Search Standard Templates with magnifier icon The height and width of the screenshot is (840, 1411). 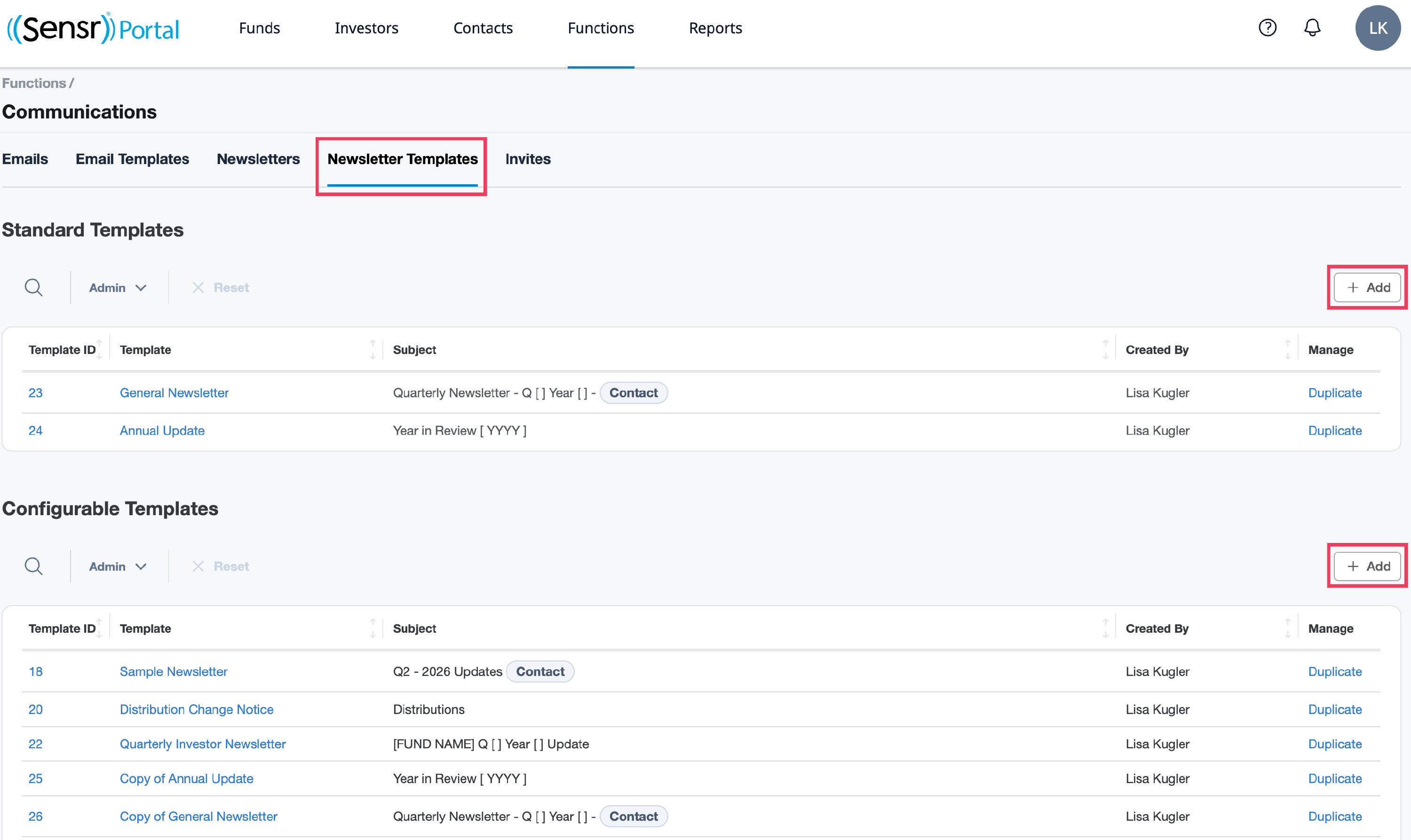click(x=33, y=288)
